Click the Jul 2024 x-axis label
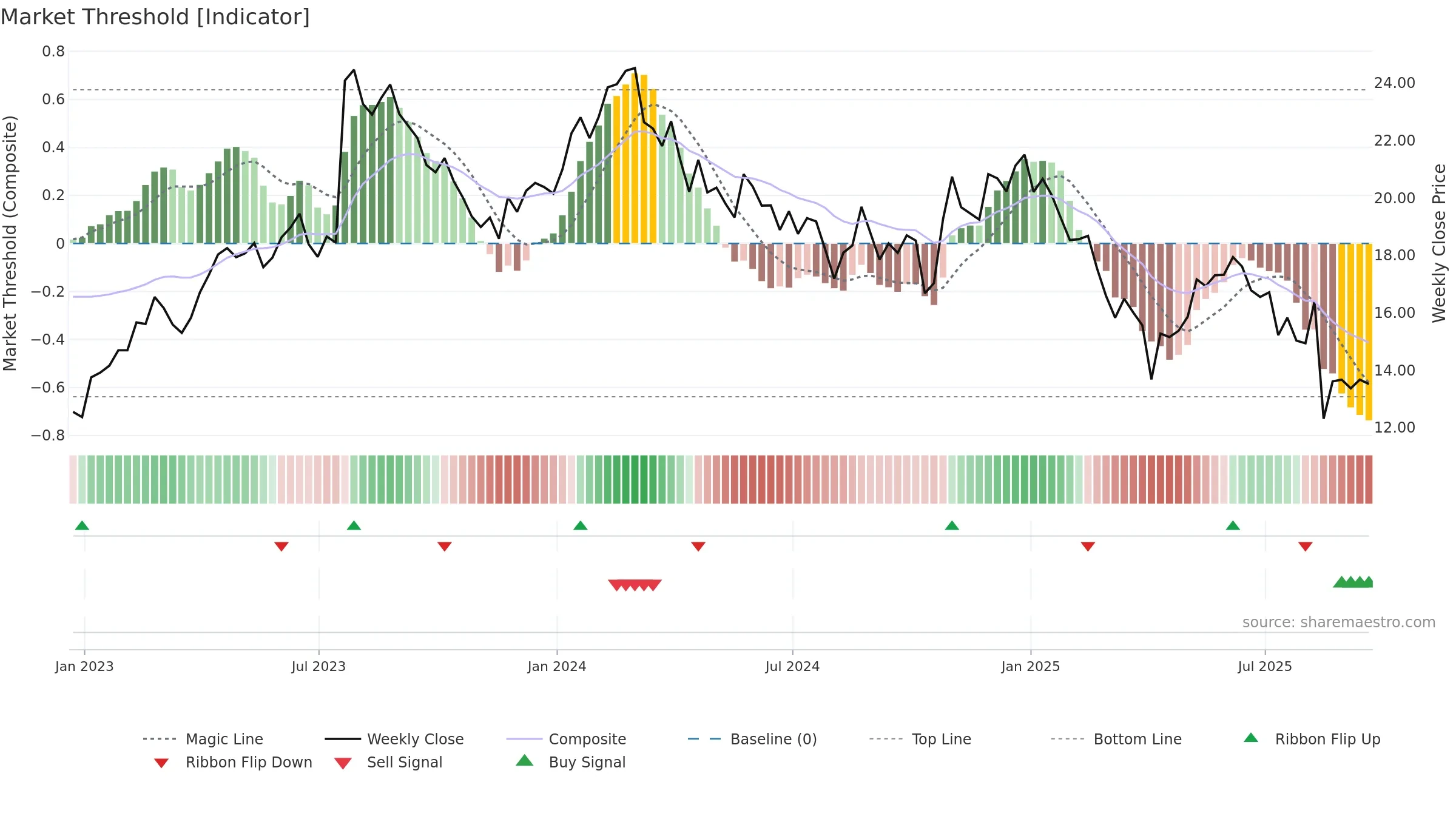 click(792, 666)
